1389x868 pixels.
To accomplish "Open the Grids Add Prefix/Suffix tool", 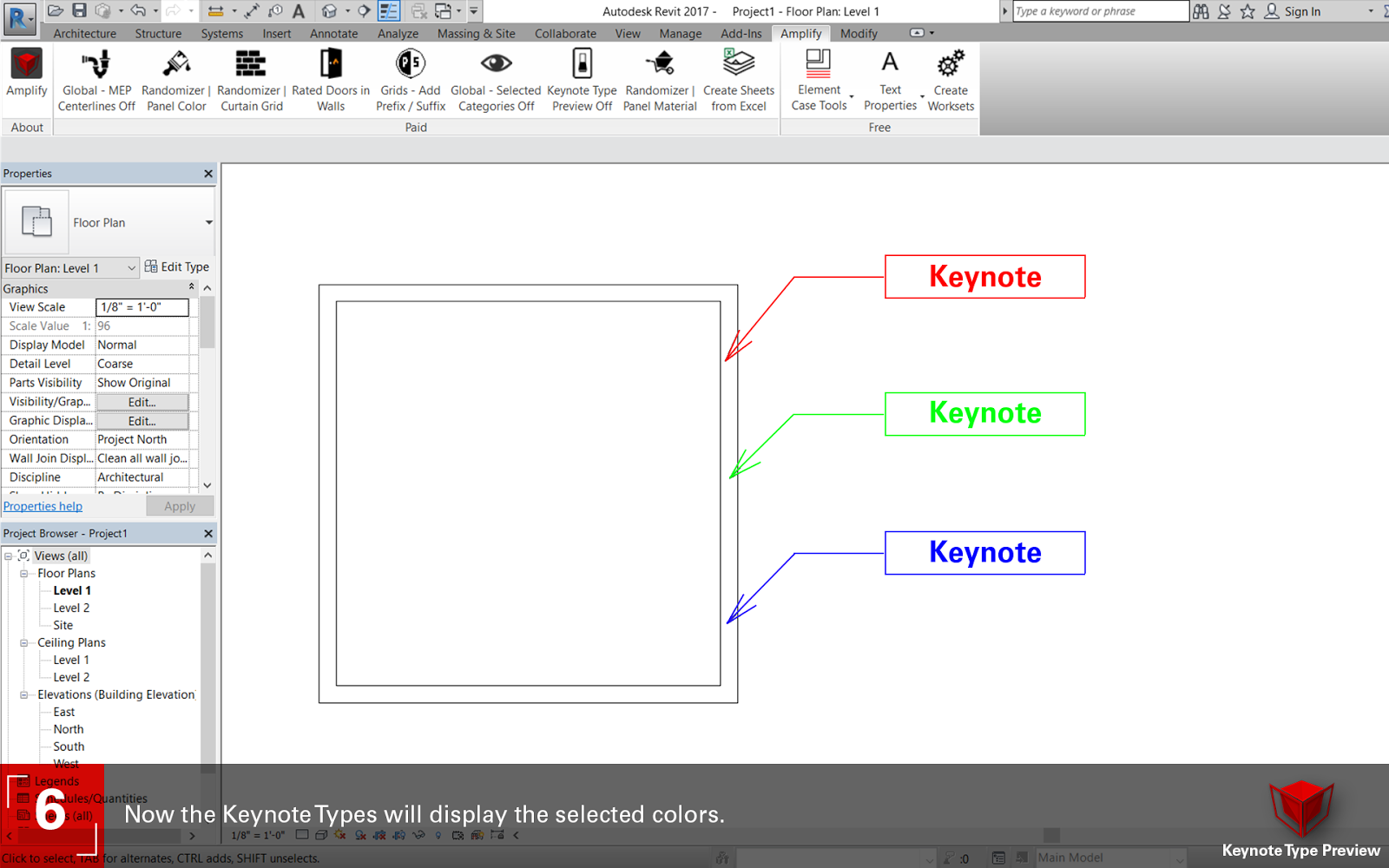I will coord(410,78).
